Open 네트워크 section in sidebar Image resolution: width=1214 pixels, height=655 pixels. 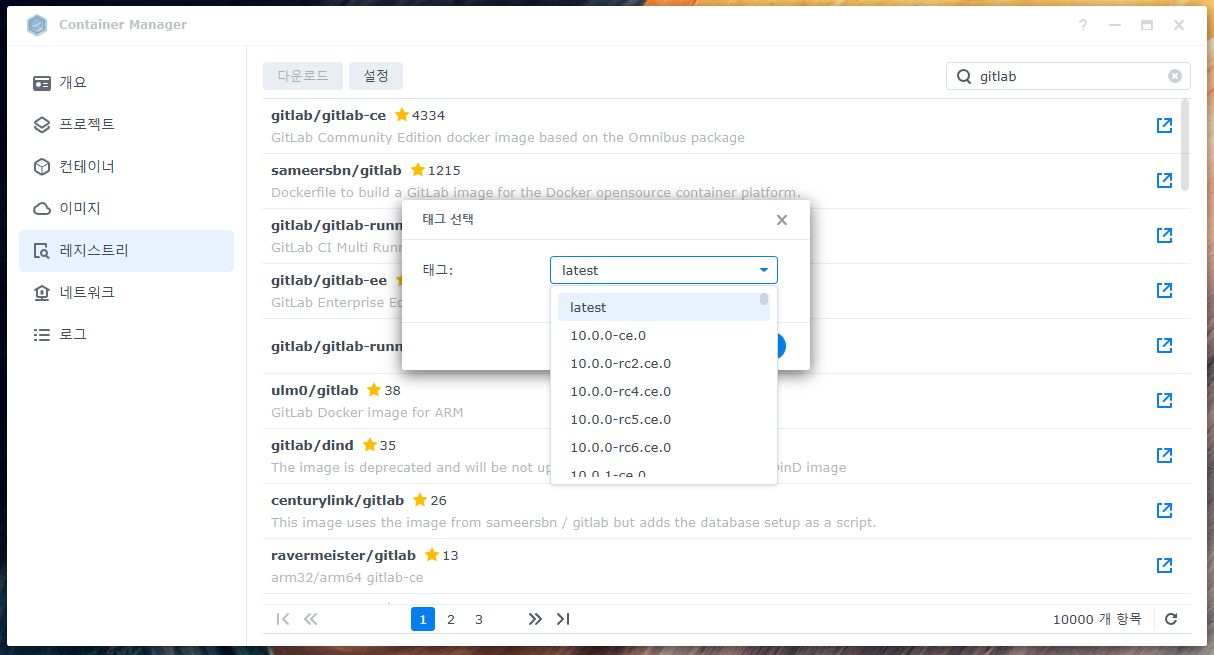click(x=126, y=293)
